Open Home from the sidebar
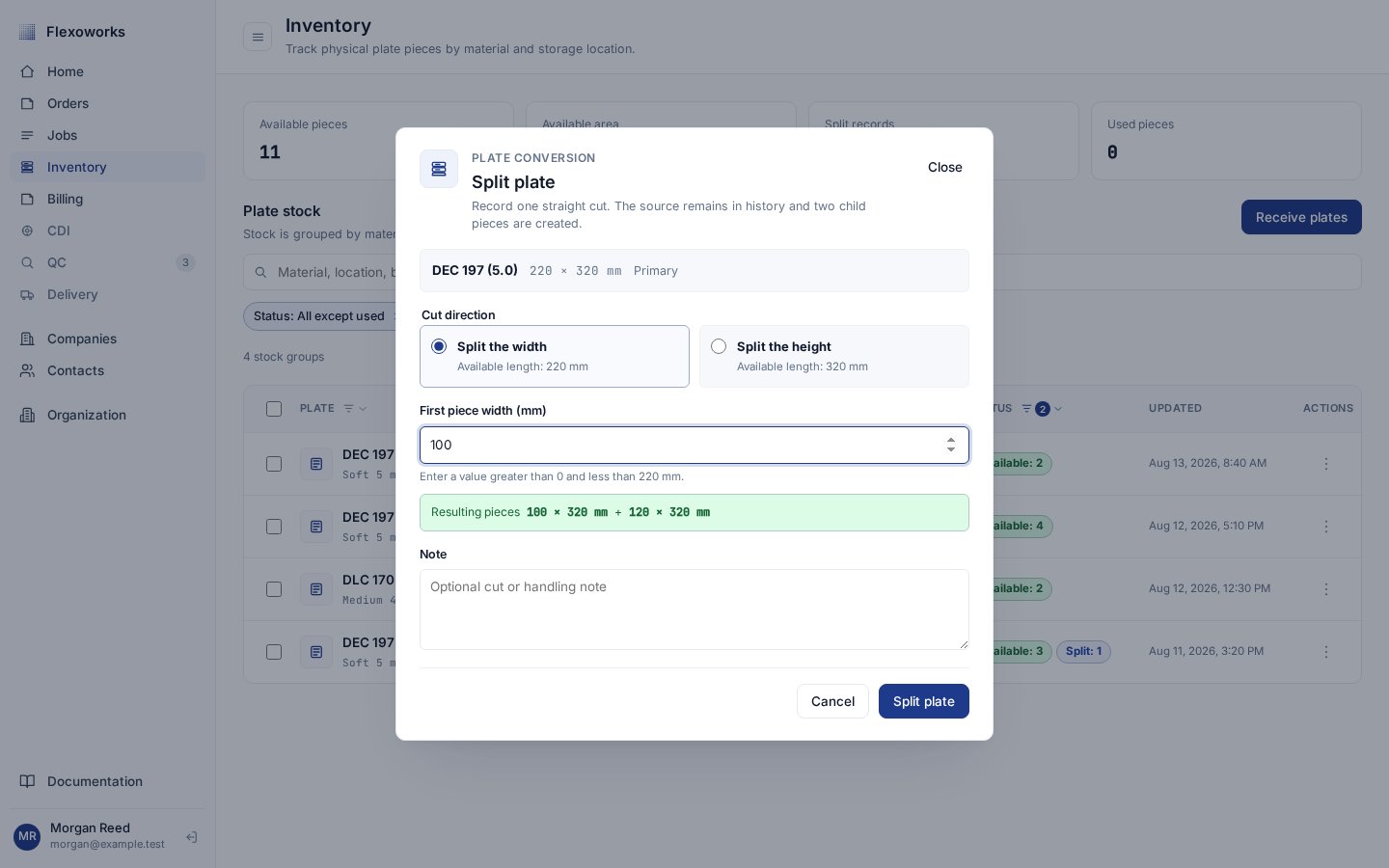 point(107,71)
